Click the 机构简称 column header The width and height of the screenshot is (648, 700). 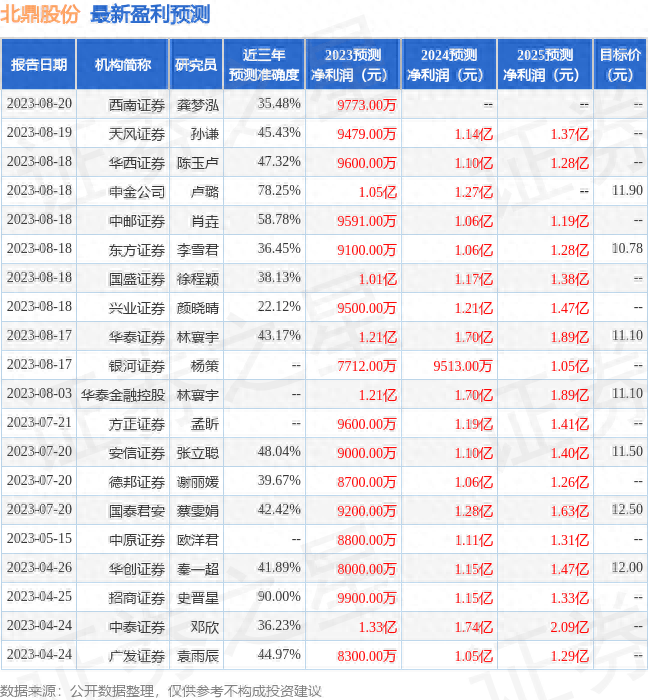123,65
